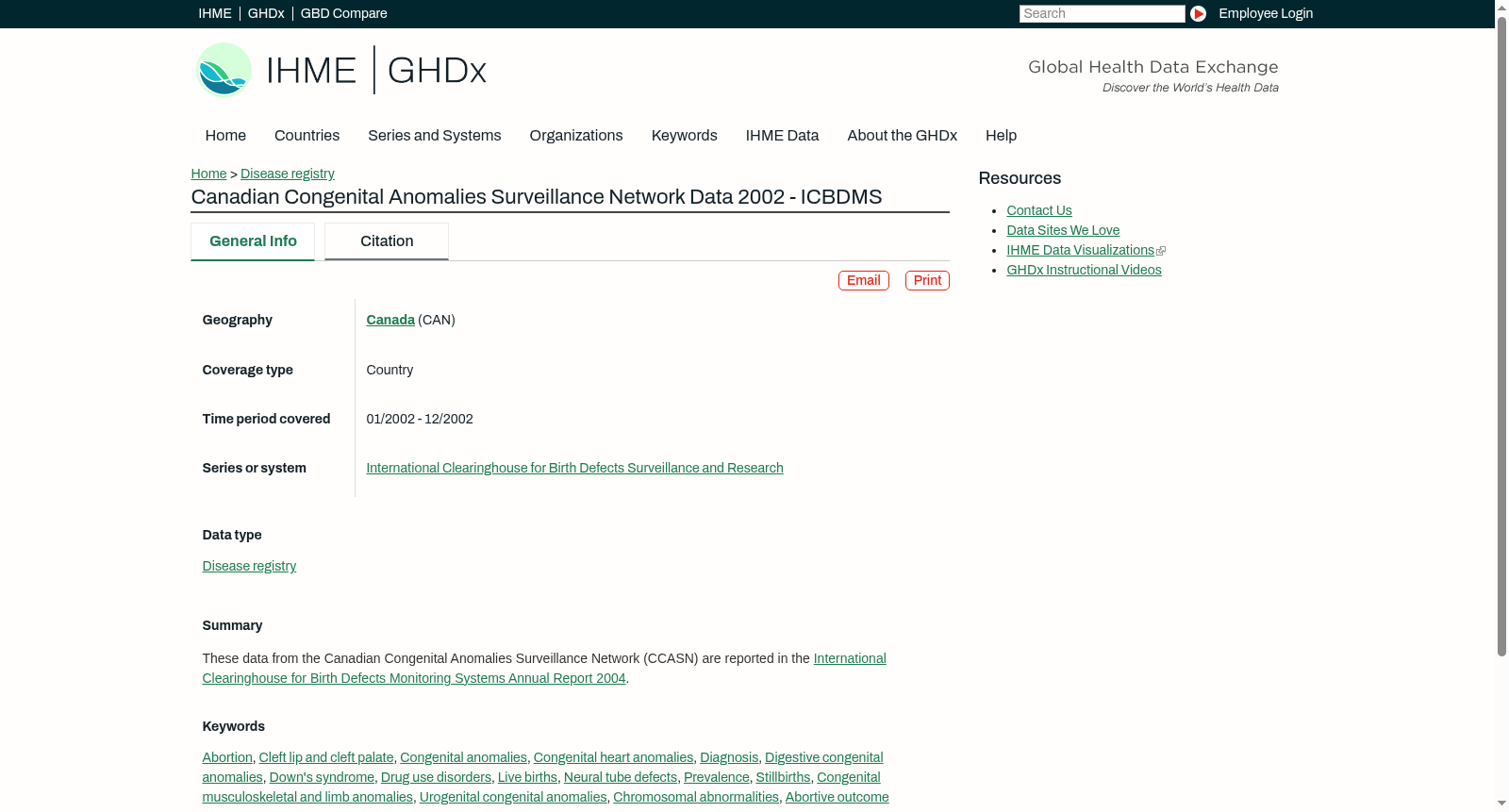Open the Live births keyword link
Screen dimensions: 1509x812
click(x=527, y=778)
